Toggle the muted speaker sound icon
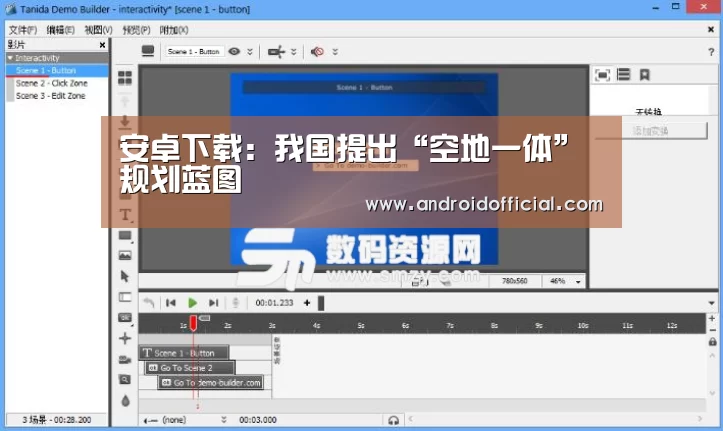 coord(317,52)
